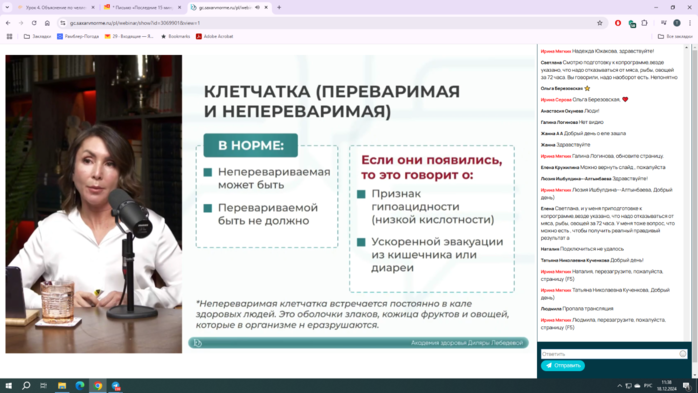Screen dimensions: 698x393
Task: Click into the 'Ответить' chat reply field
Action: point(609,354)
